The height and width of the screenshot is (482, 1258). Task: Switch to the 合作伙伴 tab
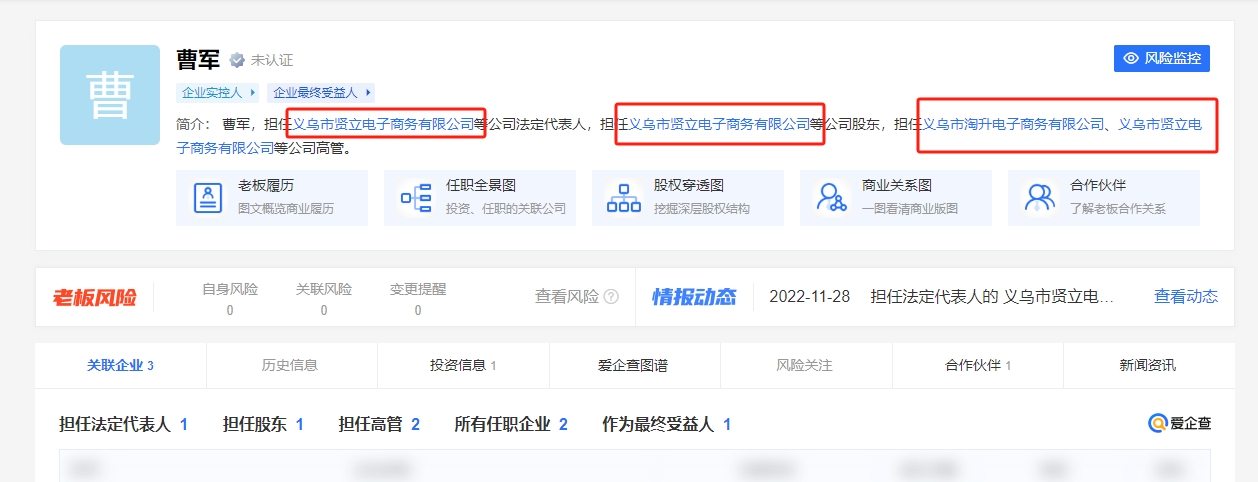point(978,365)
